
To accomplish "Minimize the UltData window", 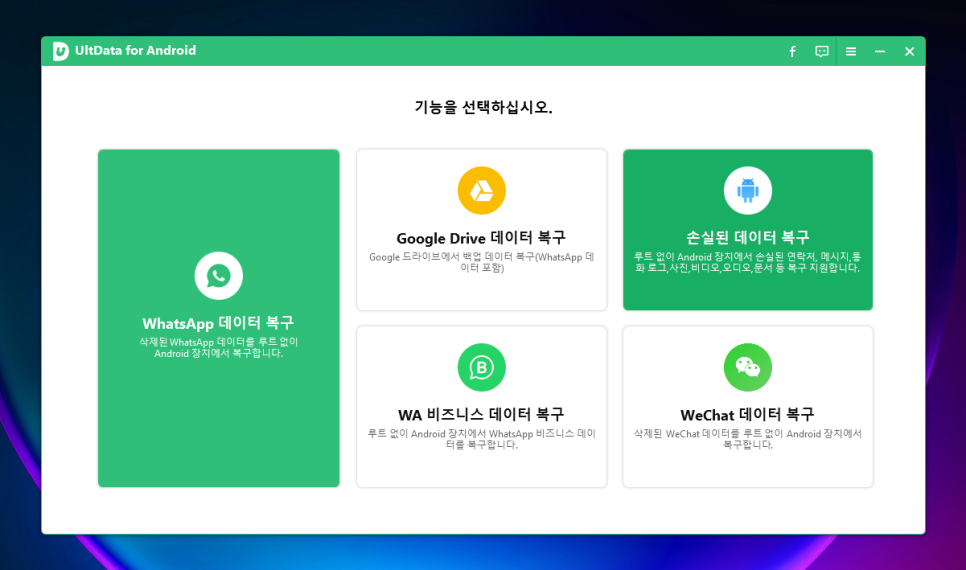I will 880,52.
